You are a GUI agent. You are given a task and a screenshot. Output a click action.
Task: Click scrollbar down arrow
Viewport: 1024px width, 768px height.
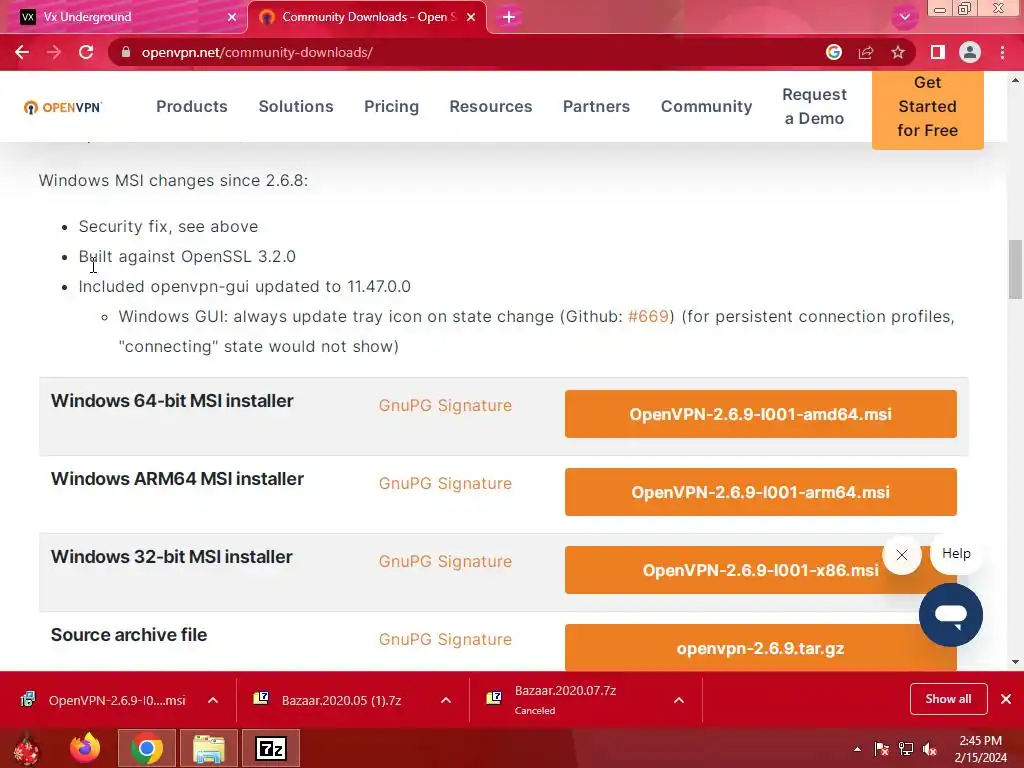pyautogui.click(x=1015, y=662)
